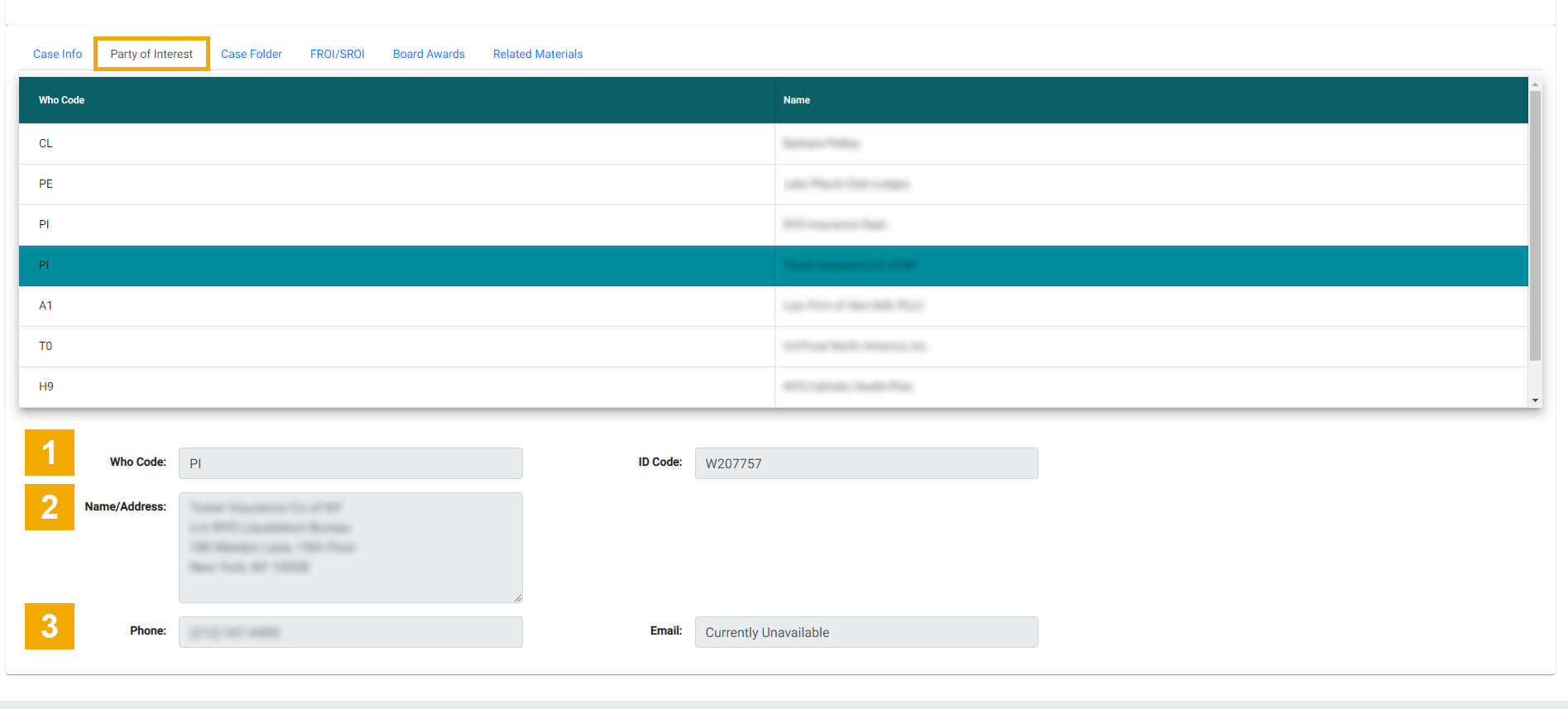Click inside the Name/Address text area

click(350, 548)
